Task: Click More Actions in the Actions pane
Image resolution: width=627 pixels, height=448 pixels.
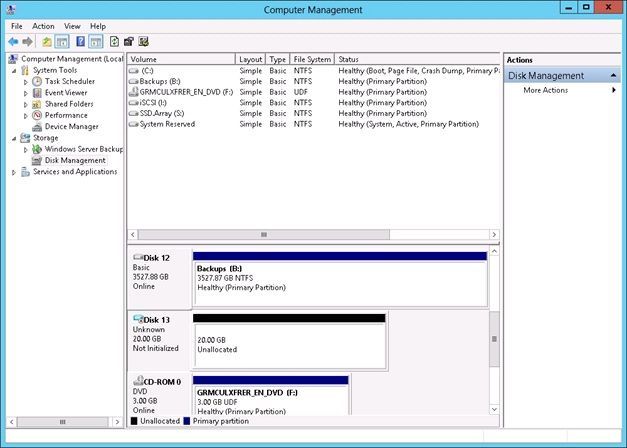Action: [x=545, y=90]
